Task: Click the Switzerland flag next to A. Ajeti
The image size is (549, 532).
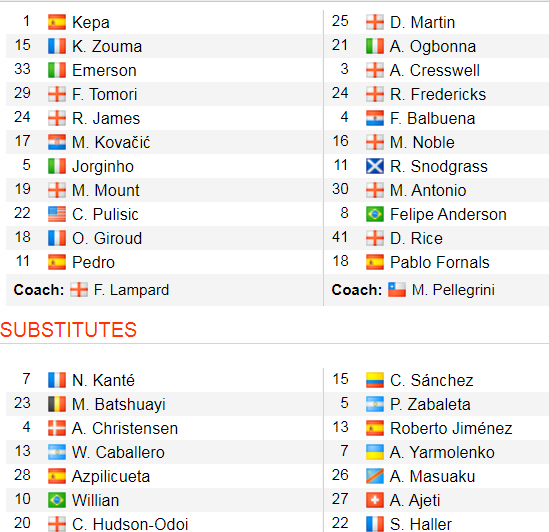Action: click(375, 500)
